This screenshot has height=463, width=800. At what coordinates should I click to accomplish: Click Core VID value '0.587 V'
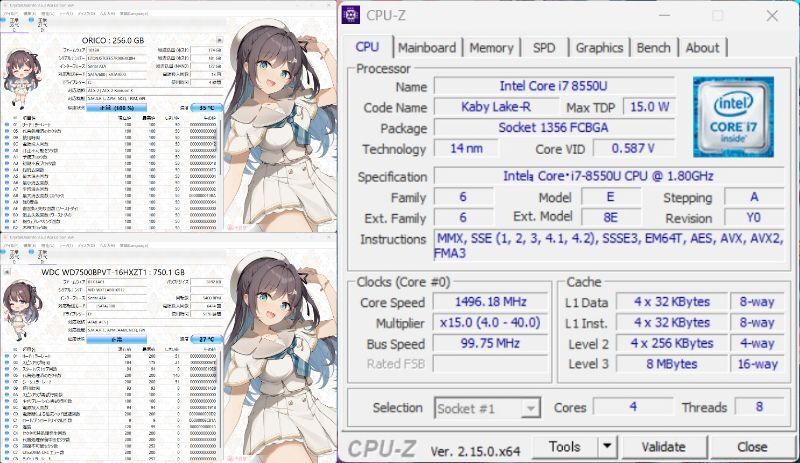(x=633, y=149)
